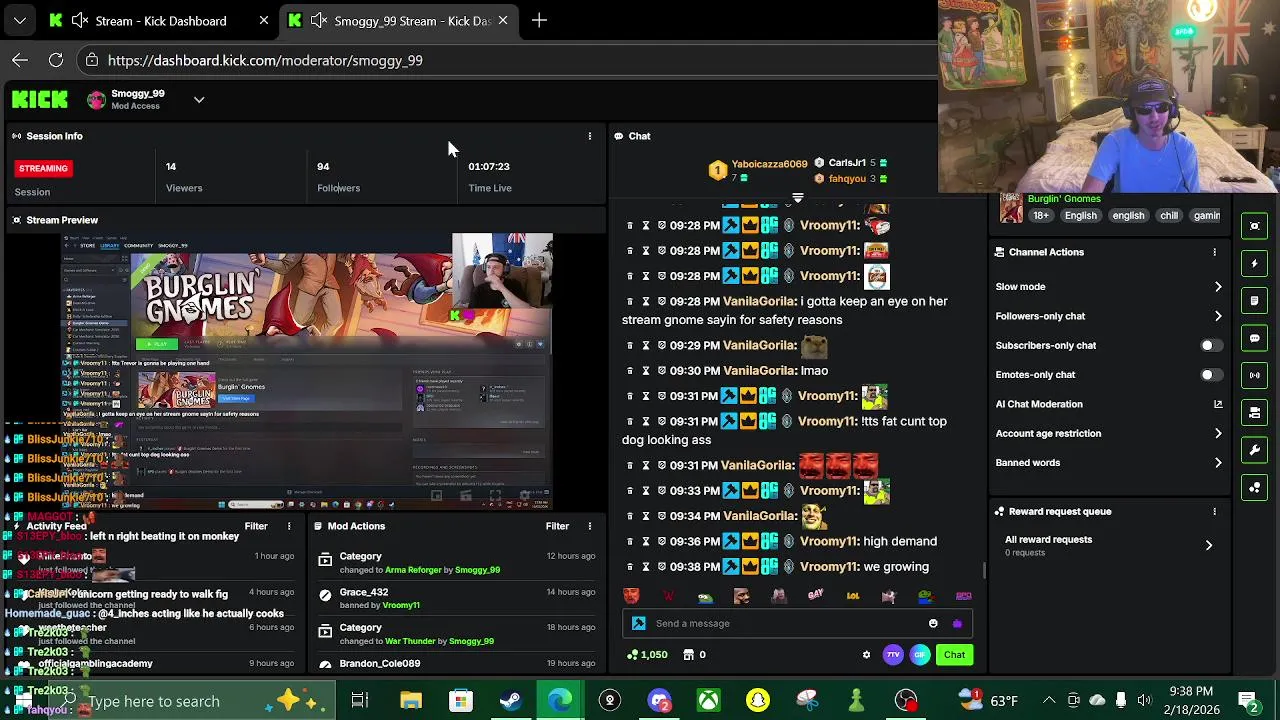The image size is (1280, 720).
Task: Open the Smoggy_99 channel switcher dropdown
Action: [199, 99]
